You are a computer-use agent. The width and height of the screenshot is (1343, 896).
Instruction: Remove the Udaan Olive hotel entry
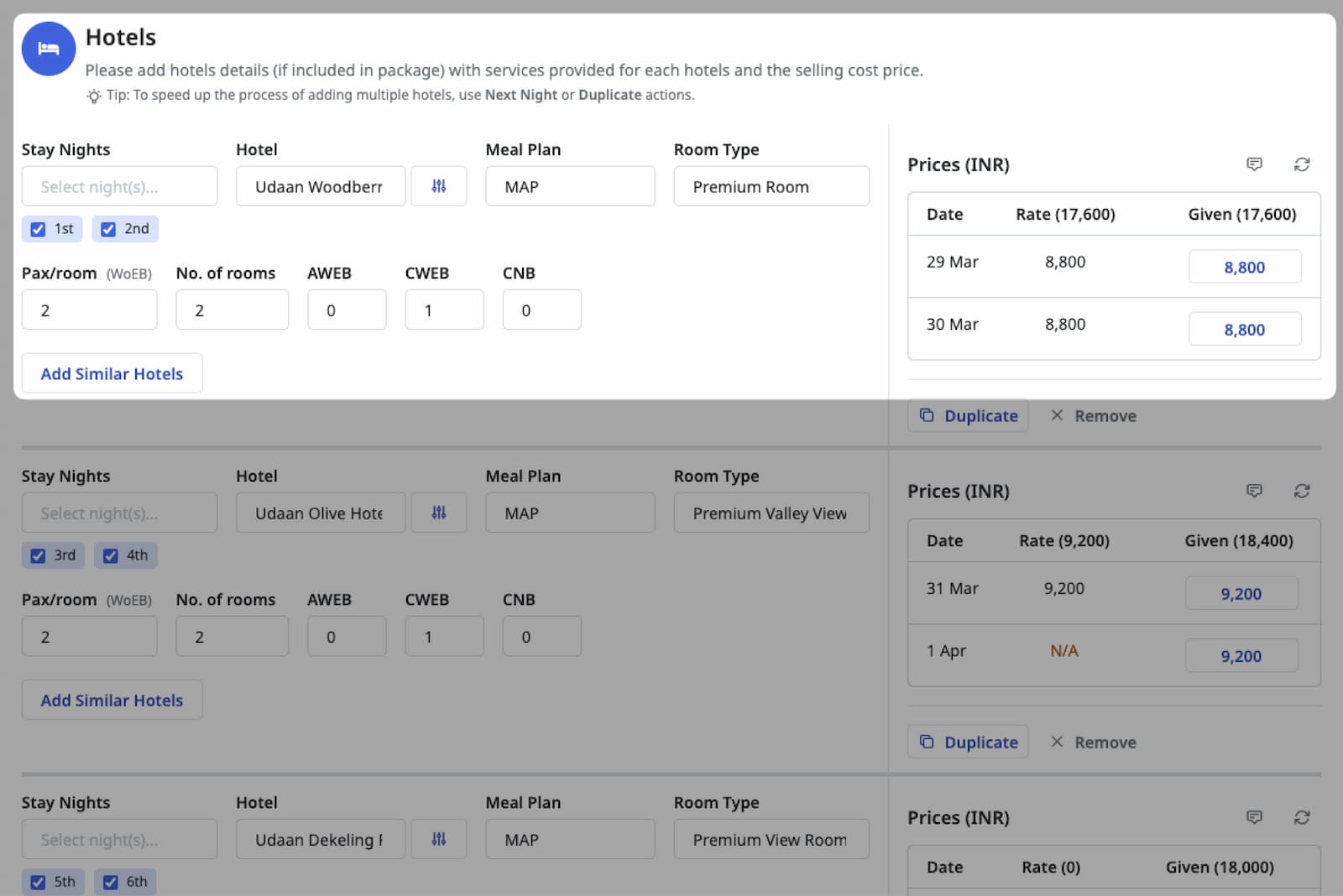(x=1093, y=742)
